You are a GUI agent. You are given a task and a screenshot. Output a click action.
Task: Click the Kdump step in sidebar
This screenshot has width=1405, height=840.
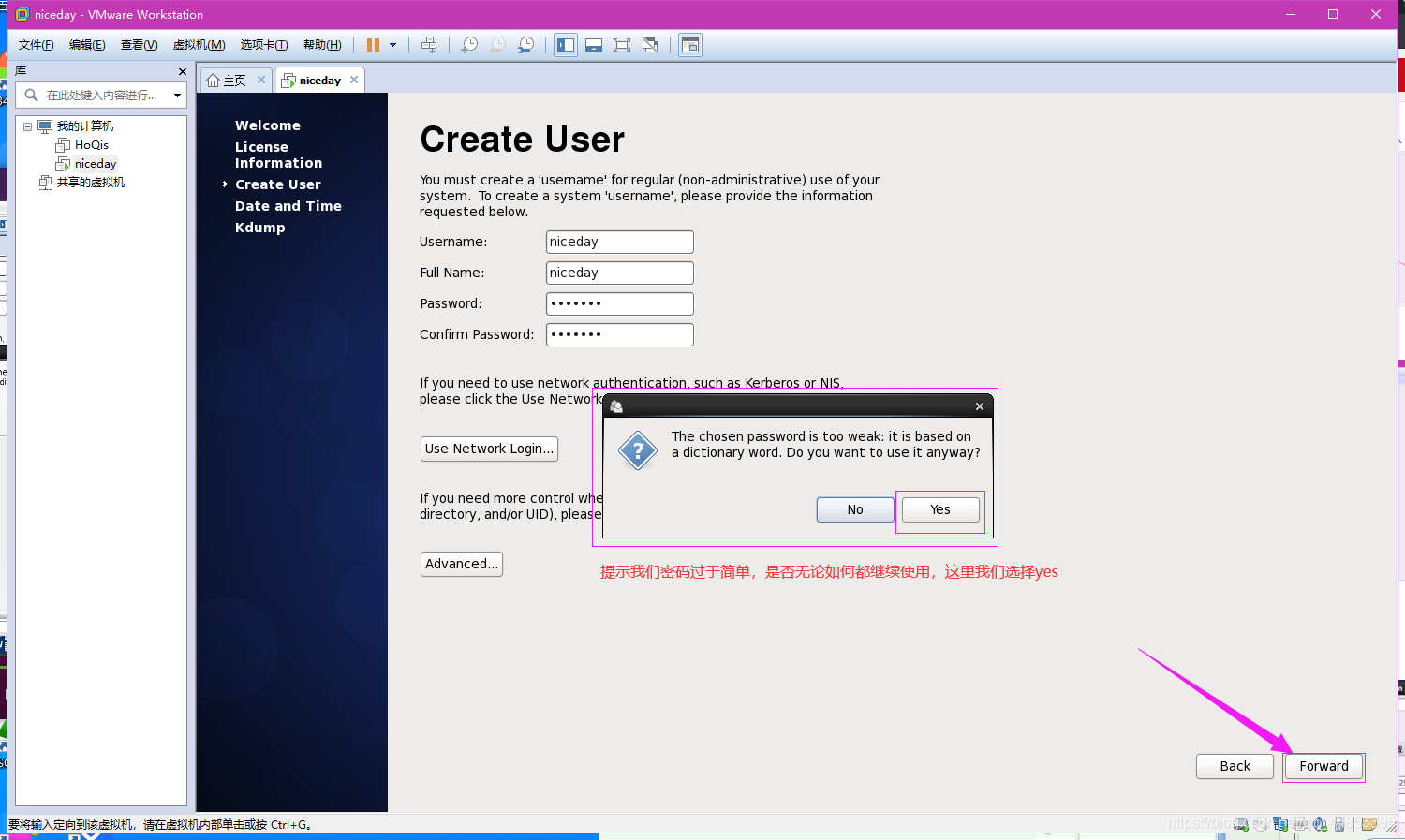[x=260, y=228]
